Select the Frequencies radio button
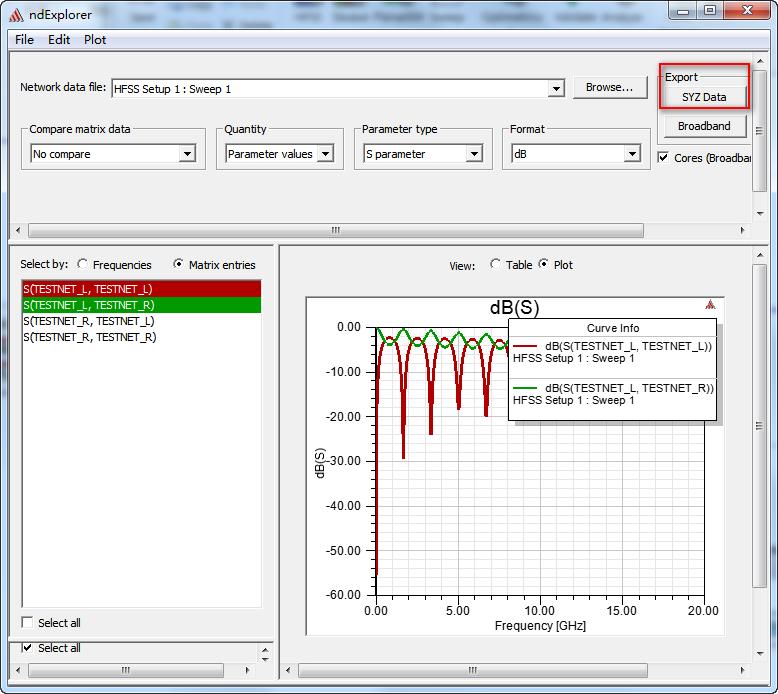 tap(82, 265)
